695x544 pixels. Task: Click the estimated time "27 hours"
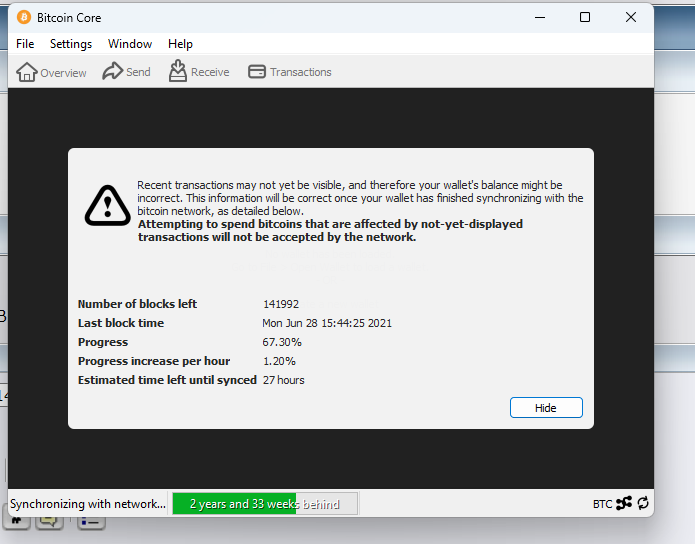pos(284,380)
